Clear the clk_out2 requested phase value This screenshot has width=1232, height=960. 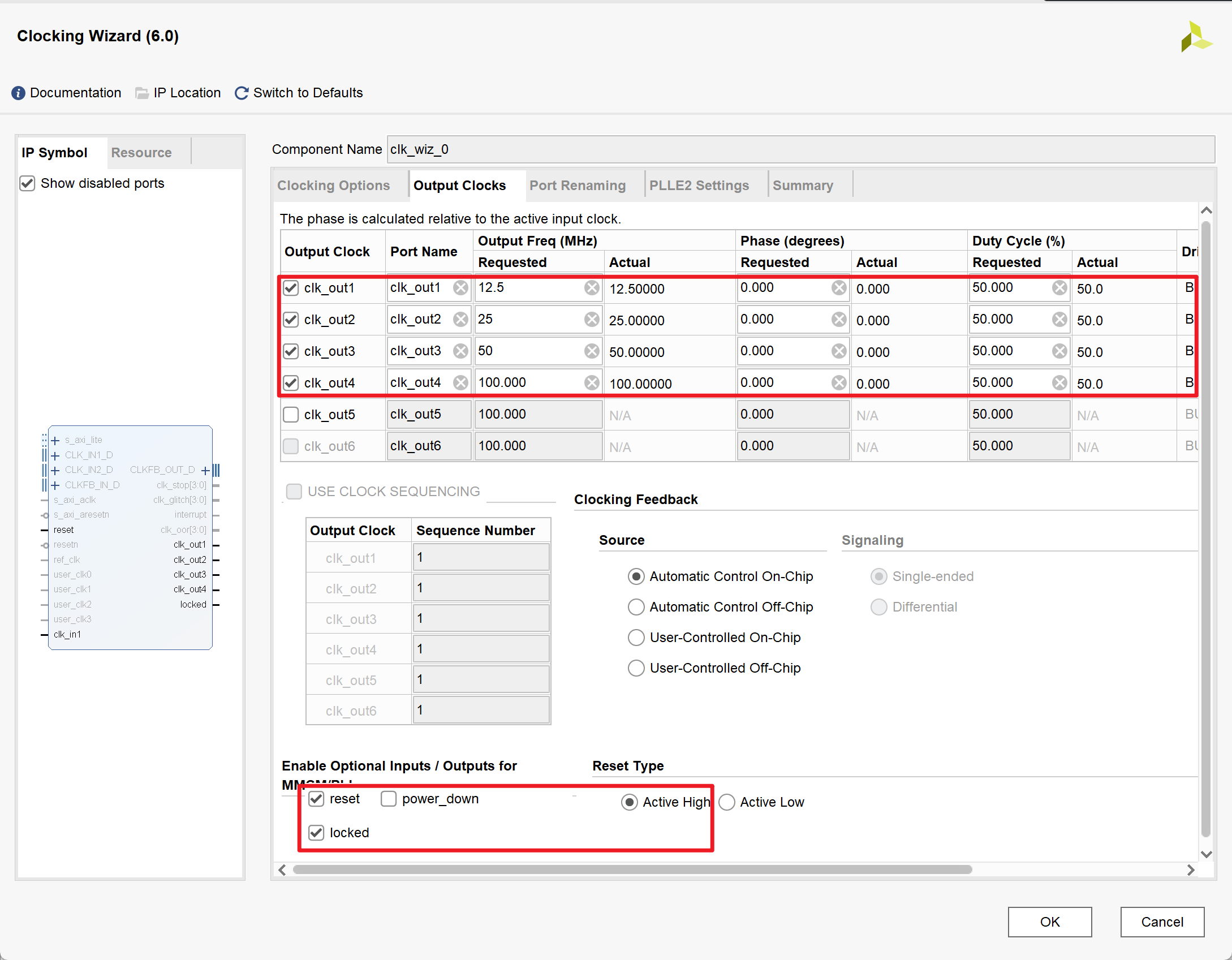coord(839,320)
